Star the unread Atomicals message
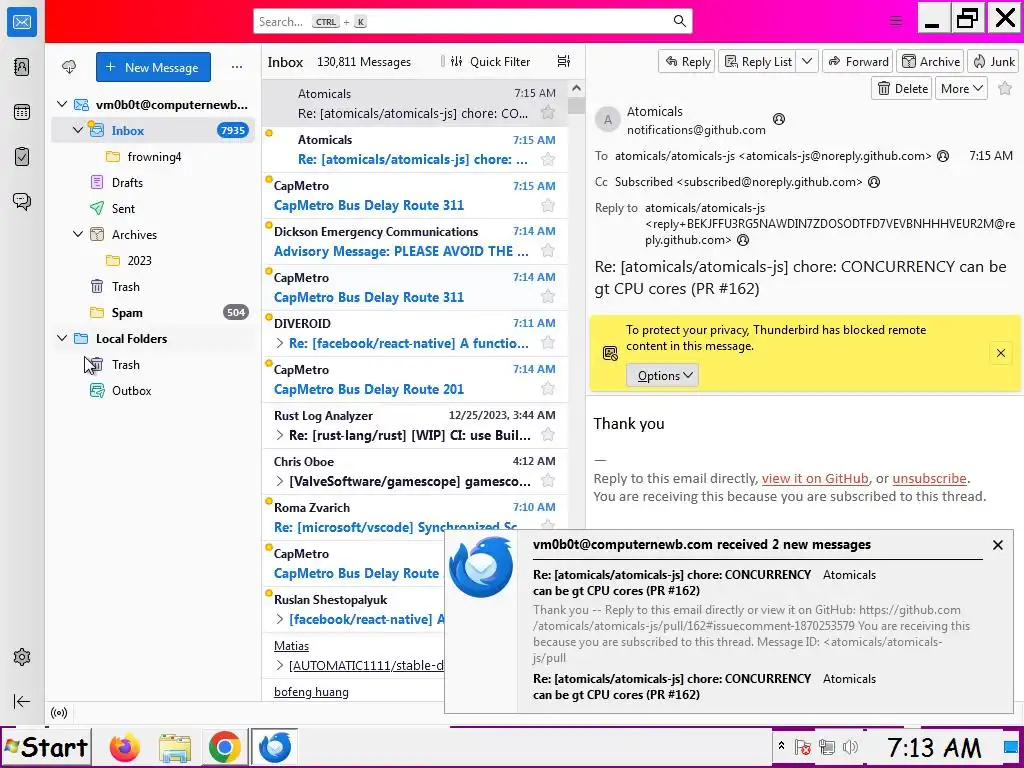 point(548,159)
